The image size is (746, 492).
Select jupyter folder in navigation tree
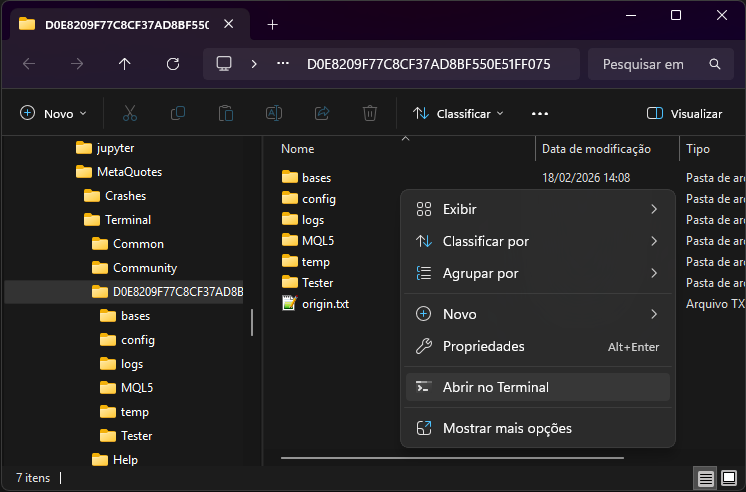click(105, 148)
